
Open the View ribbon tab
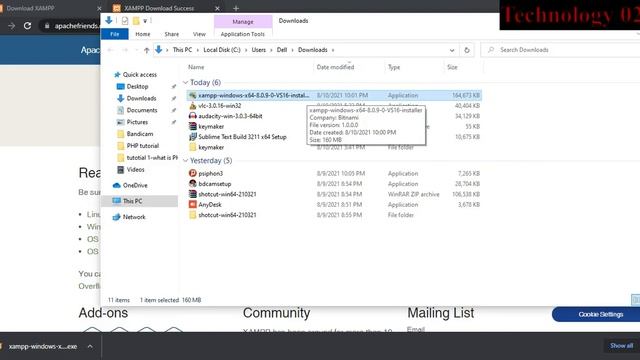point(199,34)
